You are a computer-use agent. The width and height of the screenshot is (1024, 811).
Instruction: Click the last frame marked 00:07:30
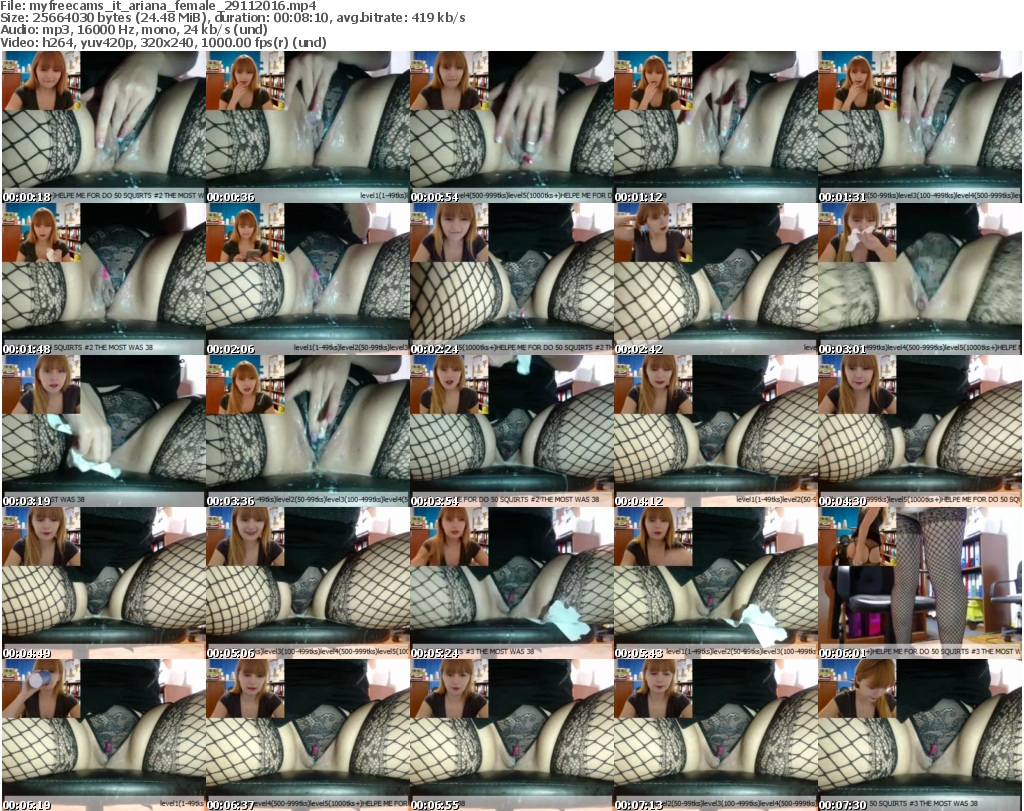pyautogui.click(x=919, y=735)
